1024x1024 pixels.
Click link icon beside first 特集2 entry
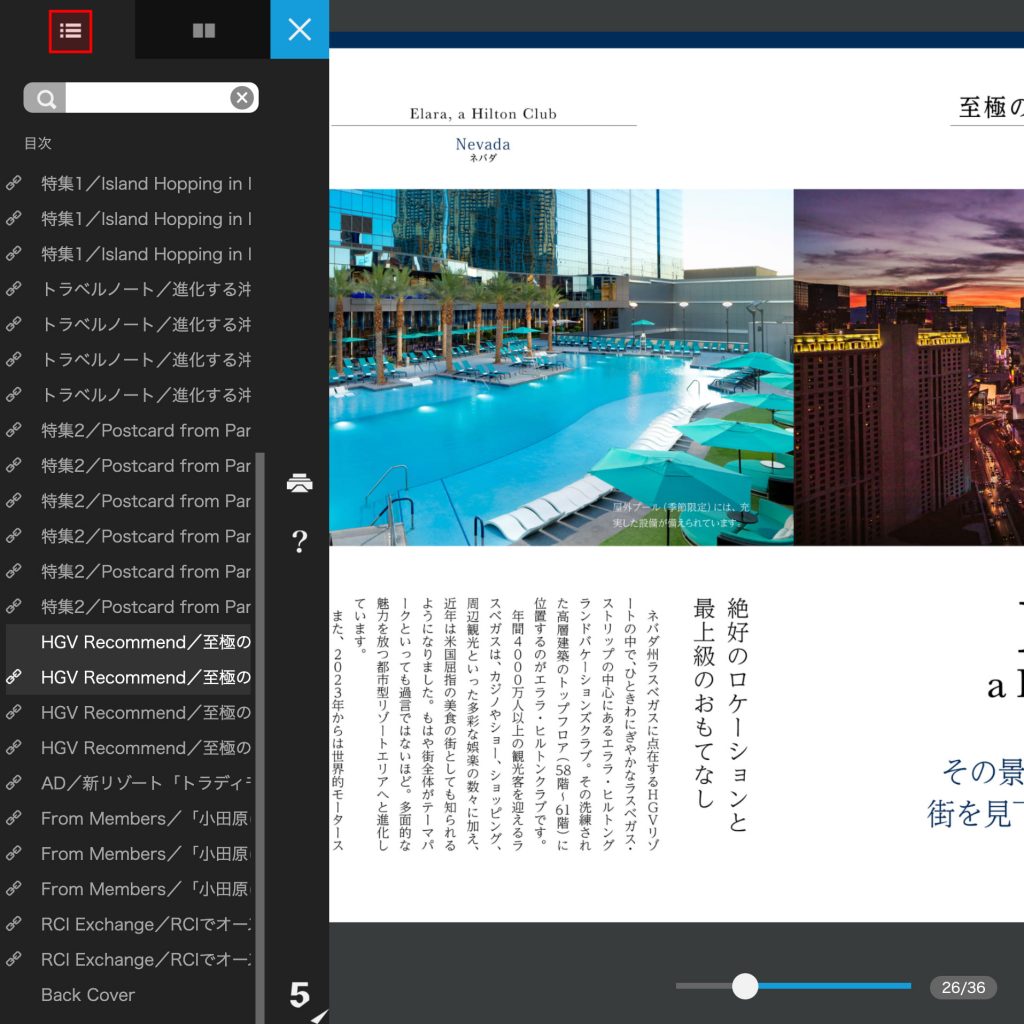(14, 430)
